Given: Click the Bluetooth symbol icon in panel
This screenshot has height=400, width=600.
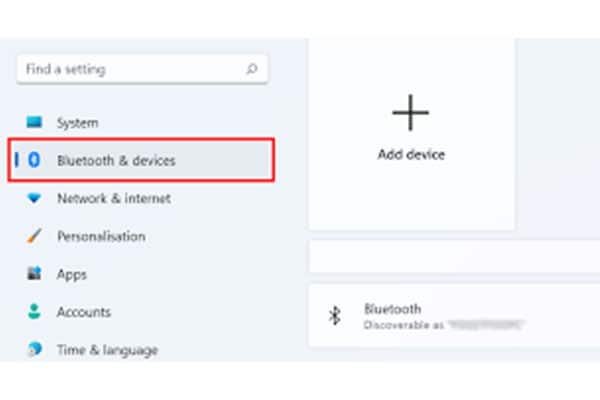Looking at the screenshot, I should (335, 316).
